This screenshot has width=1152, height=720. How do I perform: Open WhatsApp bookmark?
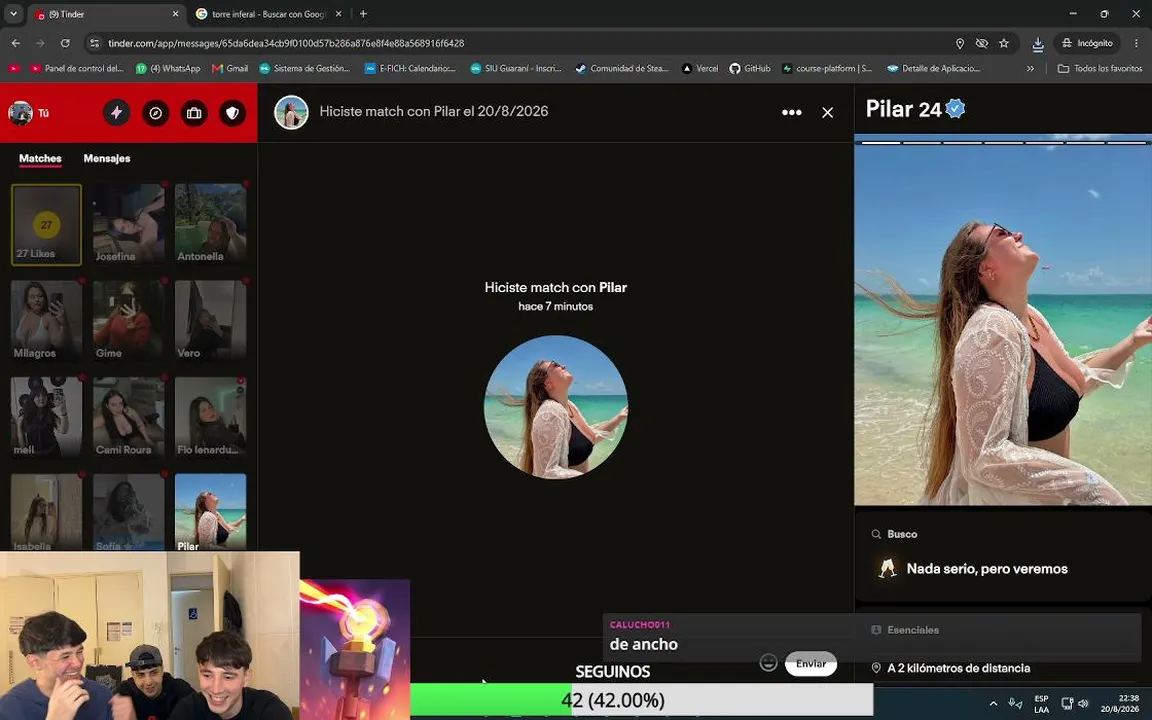pos(168,68)
